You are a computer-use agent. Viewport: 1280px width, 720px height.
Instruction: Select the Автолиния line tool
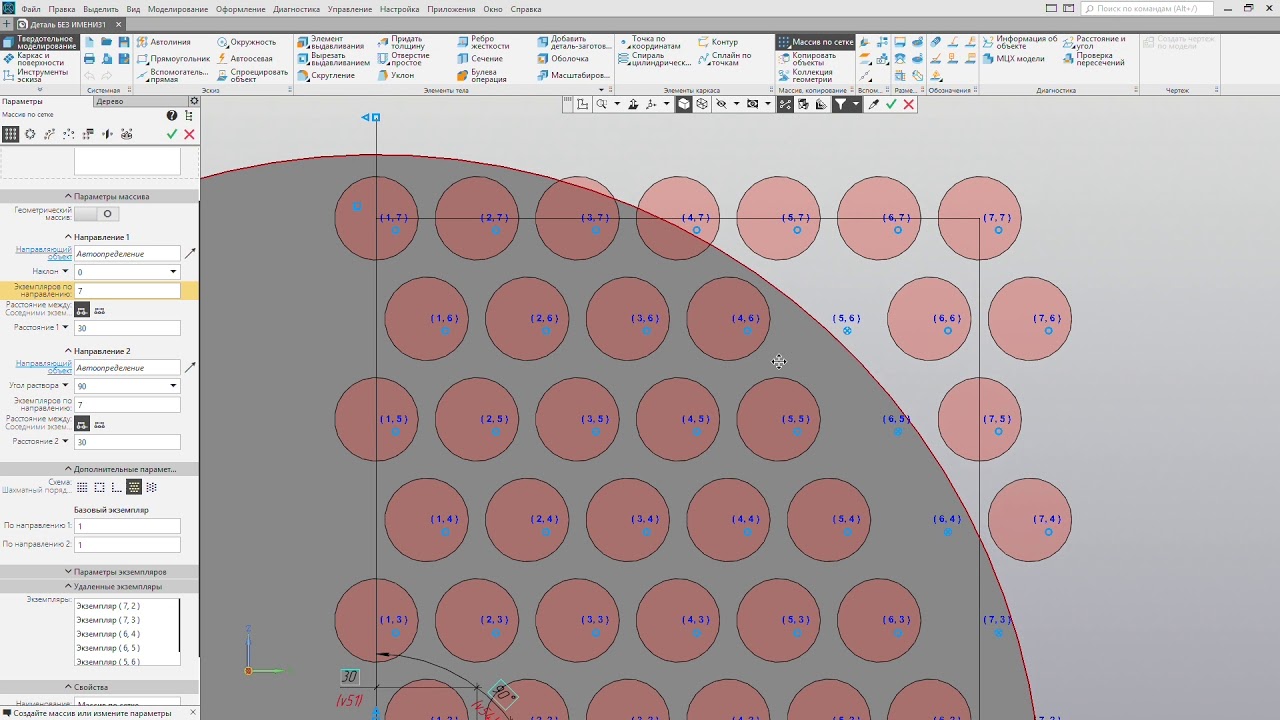point(164,42)
